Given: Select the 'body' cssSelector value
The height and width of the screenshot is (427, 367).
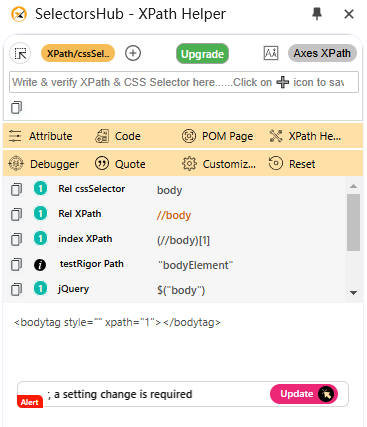Looking at the screenshot, I should (x=170, y=190).
